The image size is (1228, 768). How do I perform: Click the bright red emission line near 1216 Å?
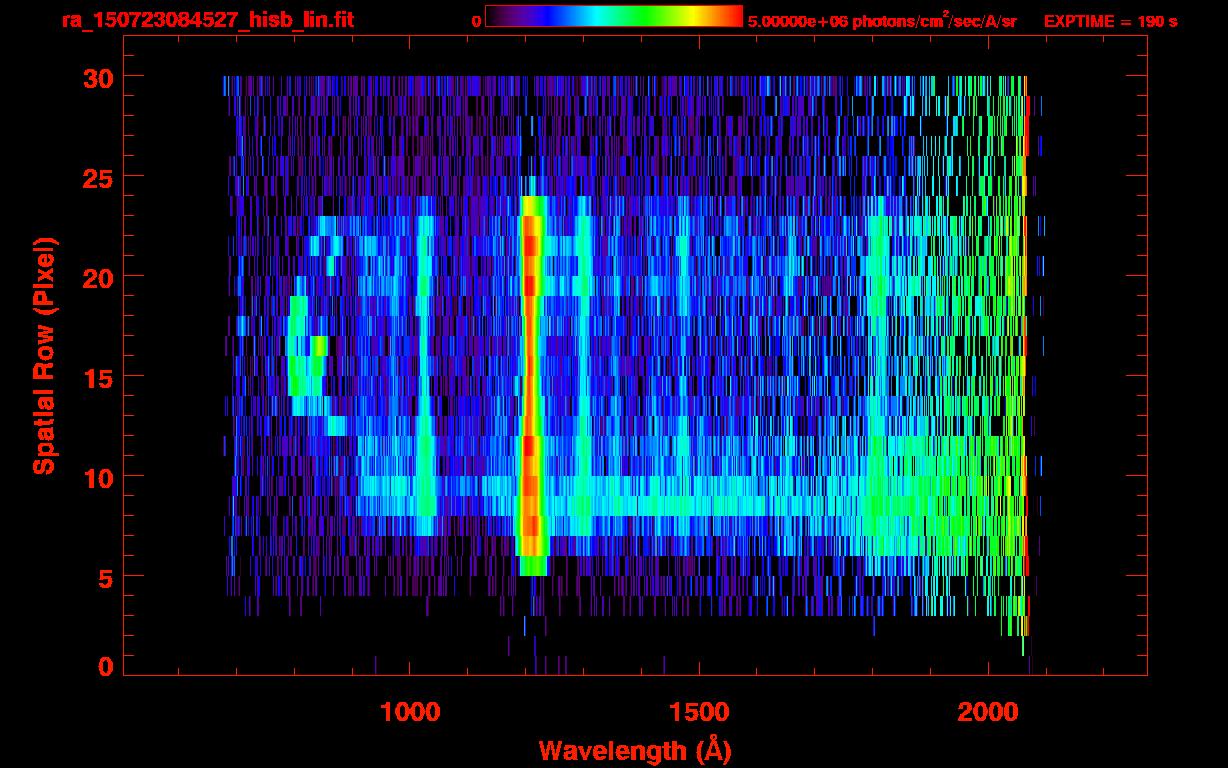tap(531, 385)
